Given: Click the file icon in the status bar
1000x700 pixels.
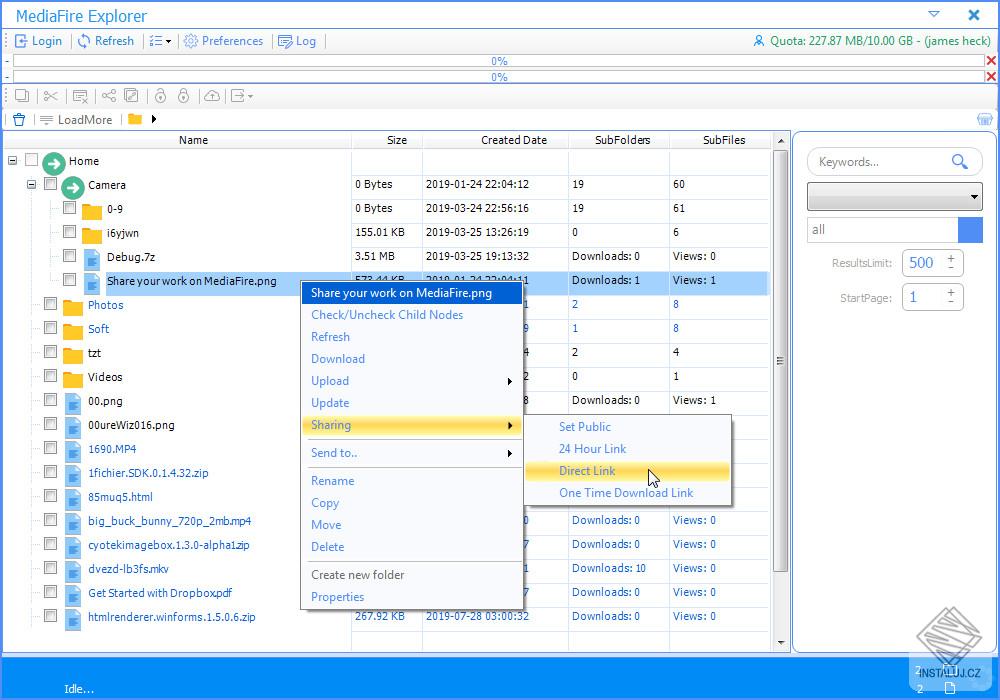Looking at the screenshot, I should point(950,688).
